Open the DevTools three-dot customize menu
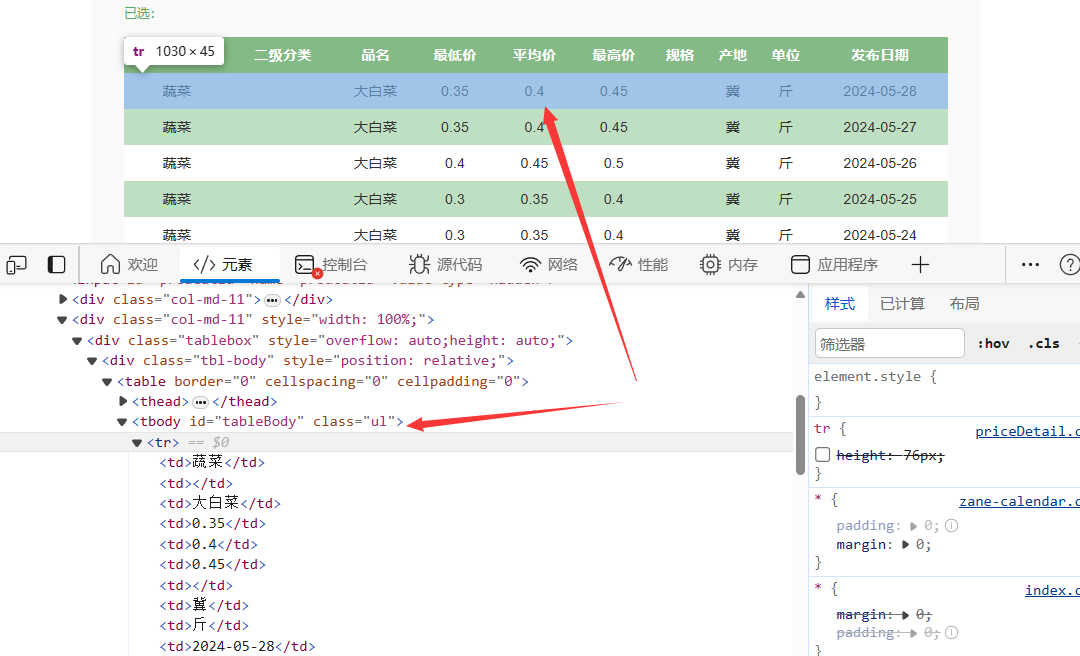Screen dimensions: 1080x656 [1030, 265]
